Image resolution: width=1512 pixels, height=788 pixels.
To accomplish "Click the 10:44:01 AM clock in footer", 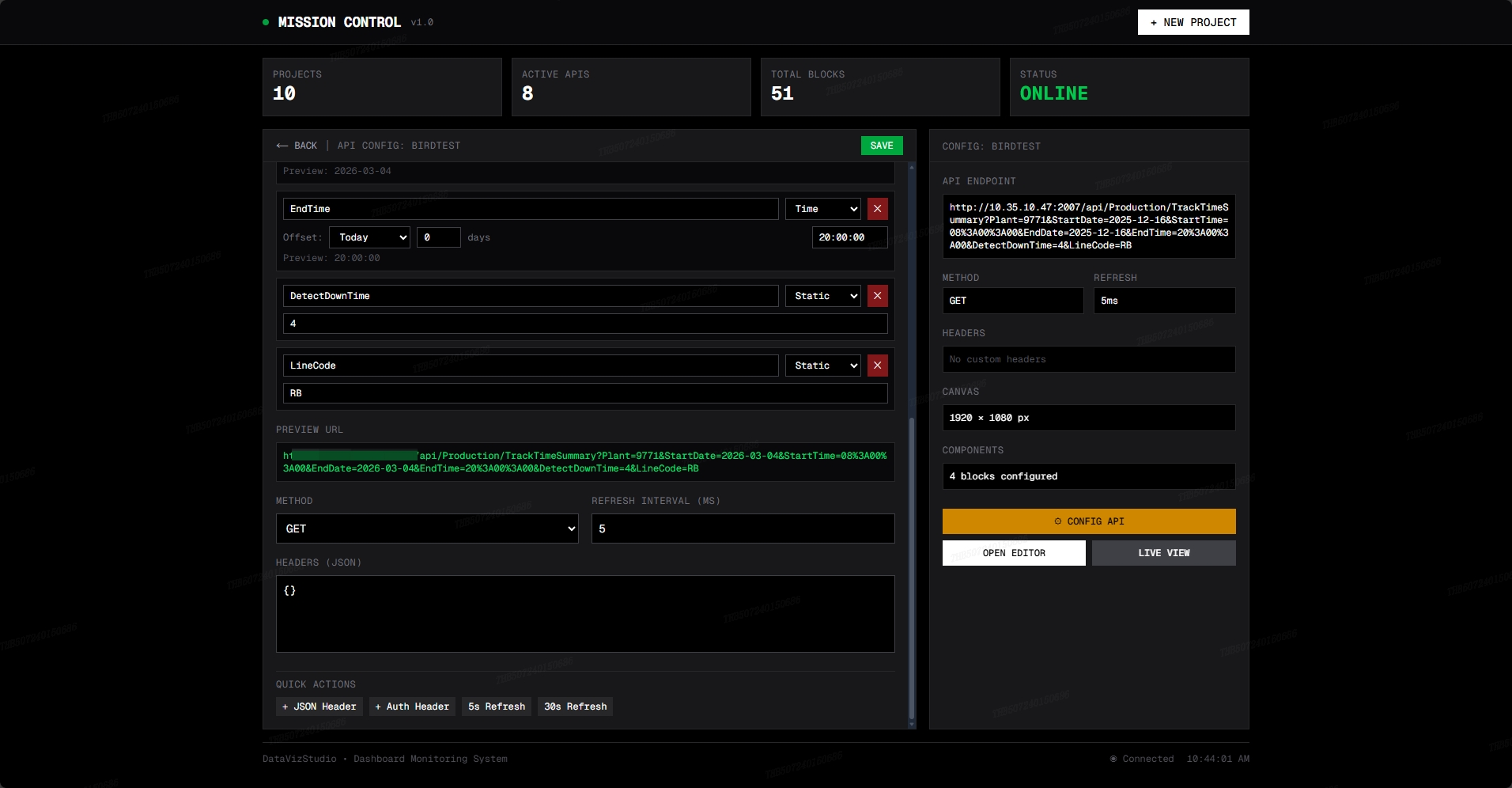I will 1218,759.
